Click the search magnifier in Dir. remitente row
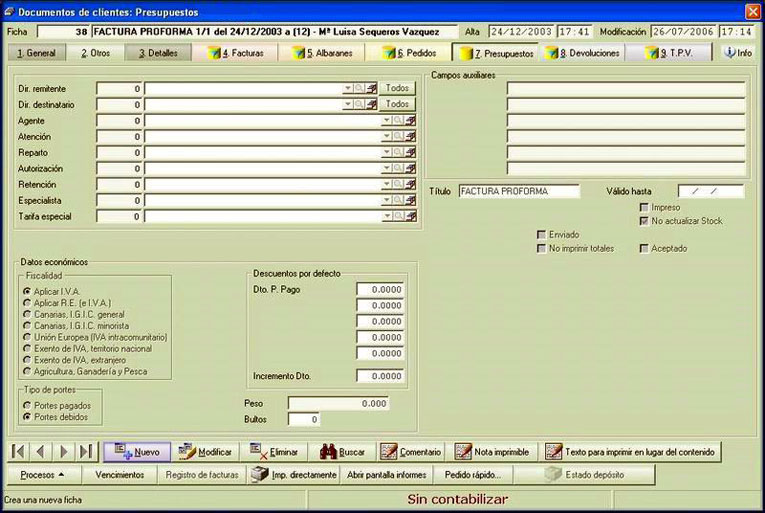The image size is (765, 513). [x=359, y=88]
